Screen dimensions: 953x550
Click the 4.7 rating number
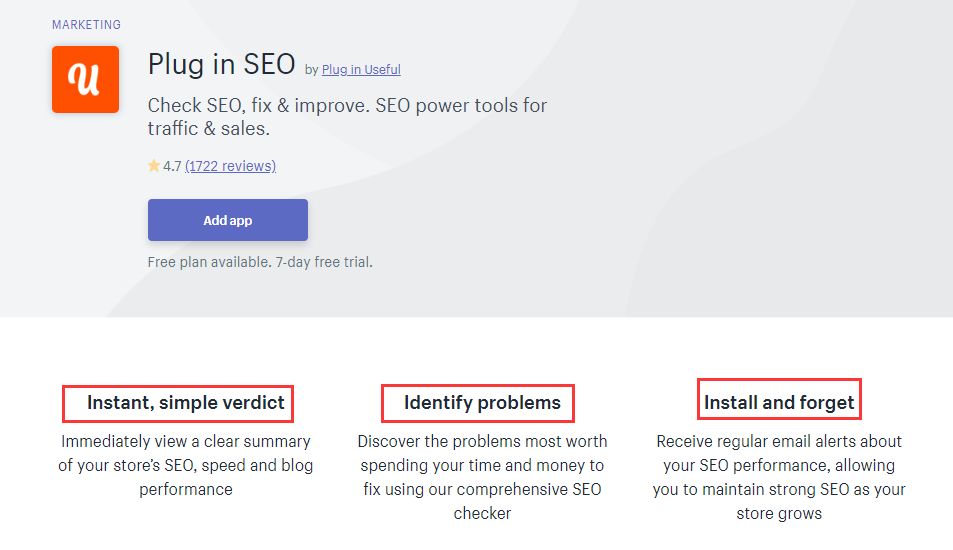[172, 166]
